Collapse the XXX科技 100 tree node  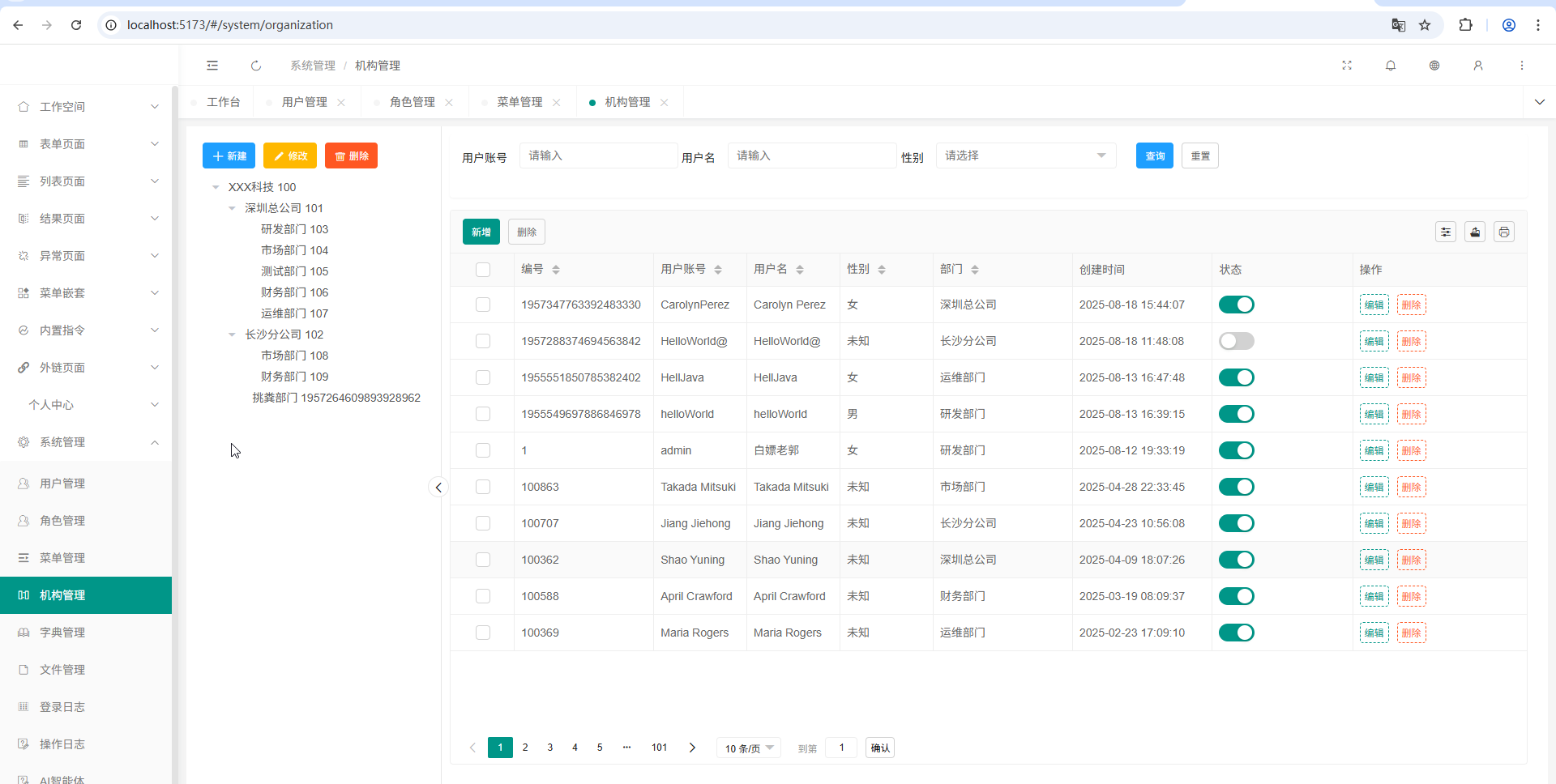click(216, 187)
